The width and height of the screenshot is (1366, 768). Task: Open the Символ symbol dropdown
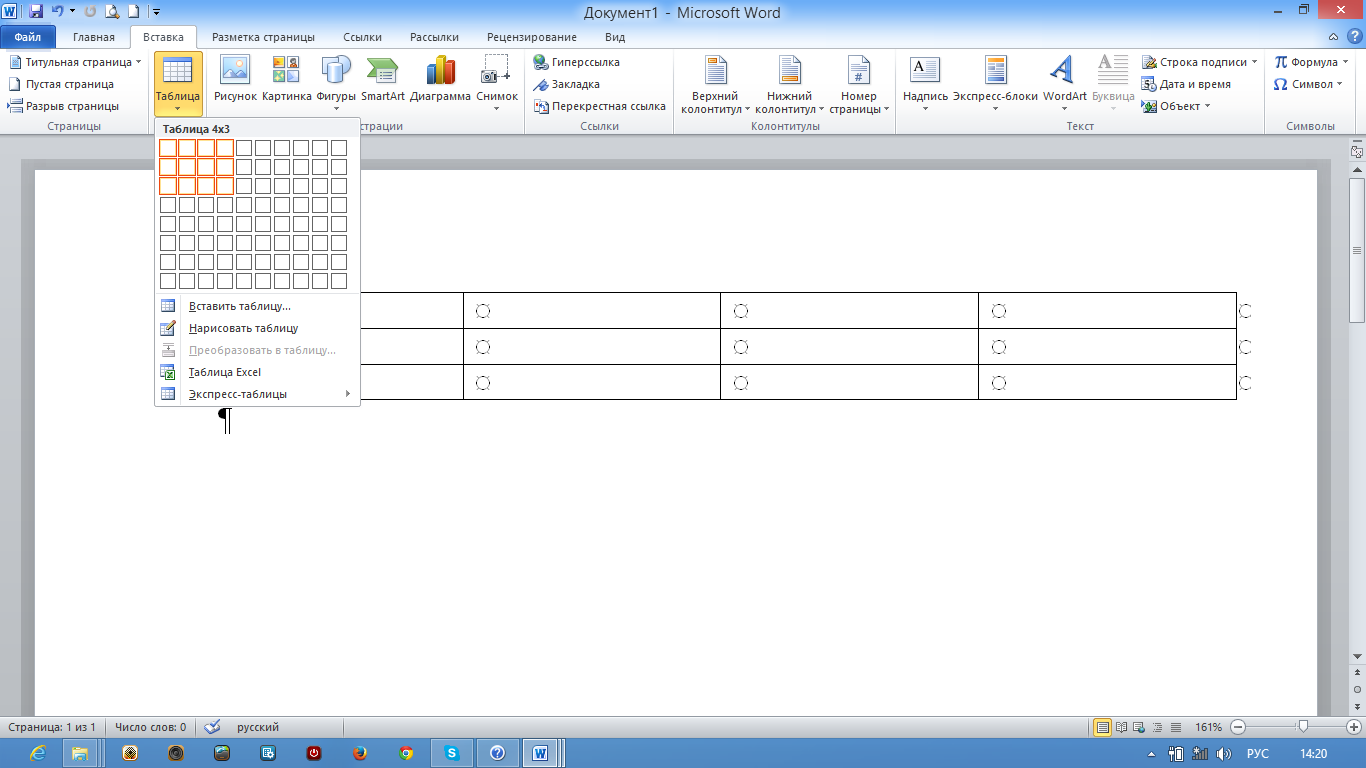[1308, 84]
